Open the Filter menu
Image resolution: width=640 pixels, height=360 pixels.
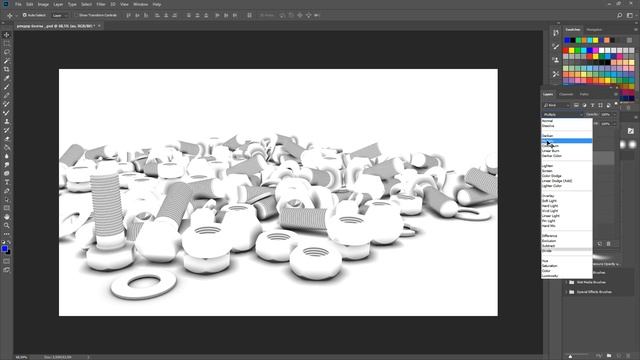(101, 4)
